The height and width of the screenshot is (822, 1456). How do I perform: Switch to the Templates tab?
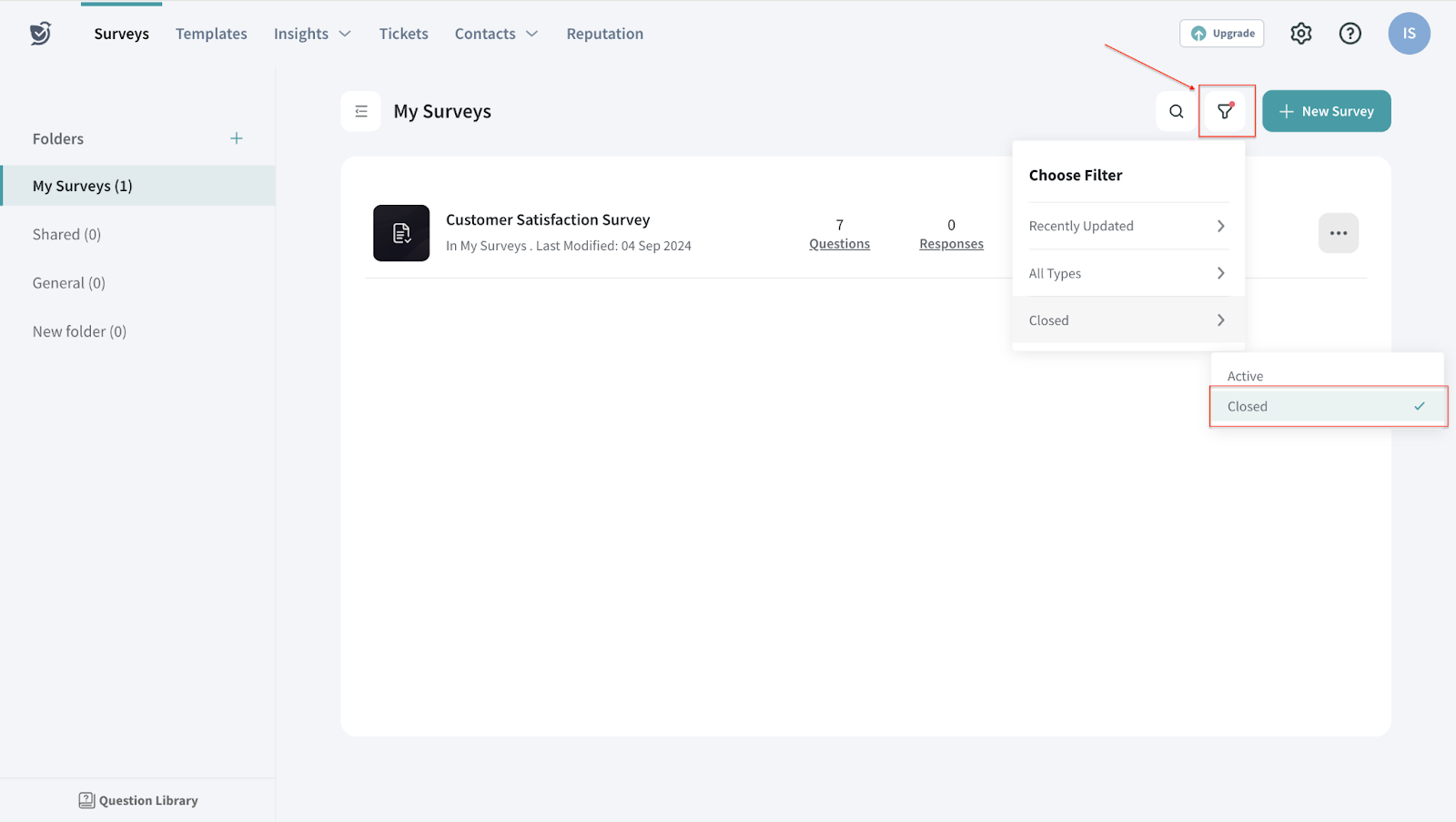(x=211, y=34)
